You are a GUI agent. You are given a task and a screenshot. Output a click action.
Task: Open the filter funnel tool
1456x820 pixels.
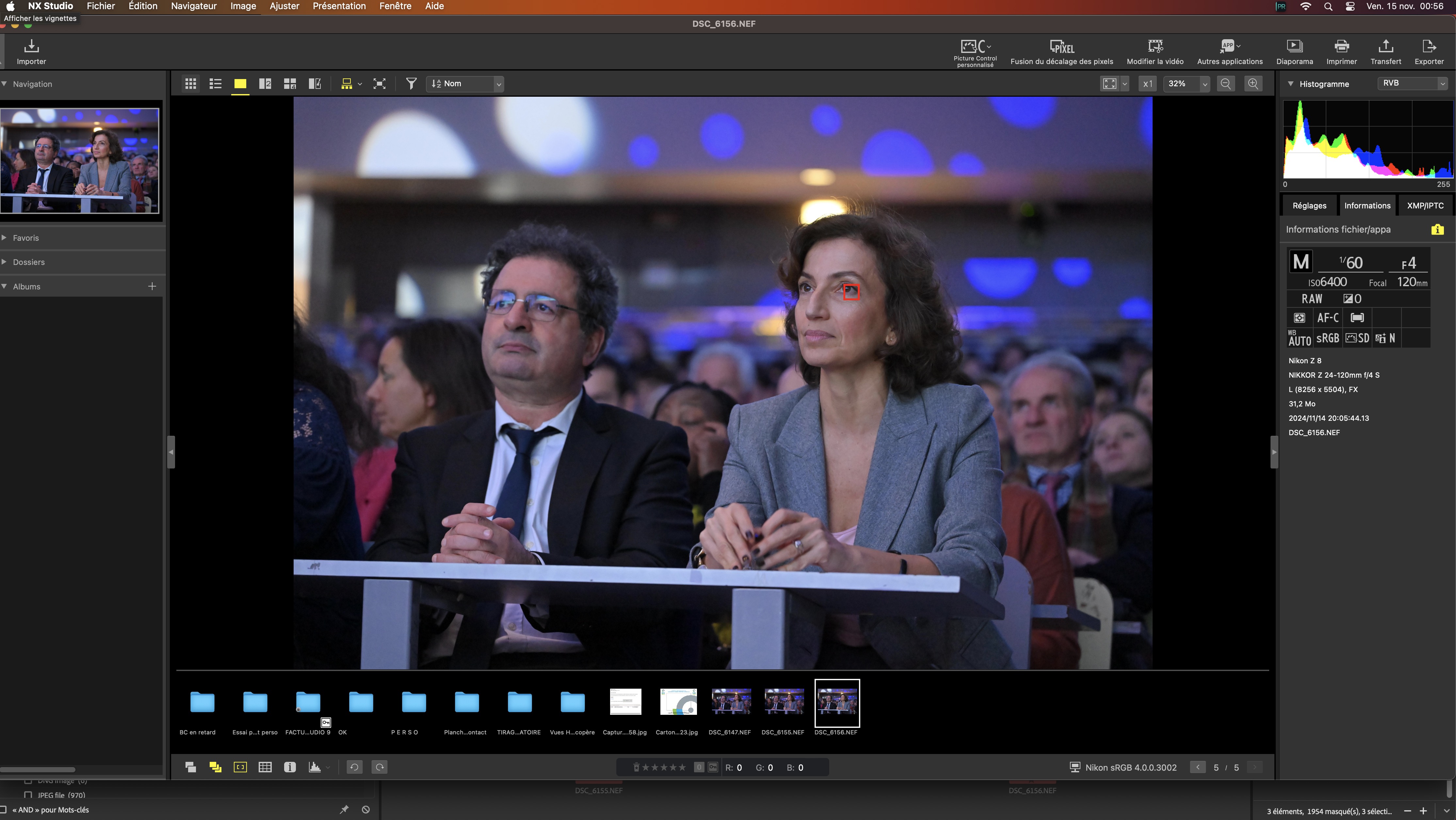(x=411, y=84)
